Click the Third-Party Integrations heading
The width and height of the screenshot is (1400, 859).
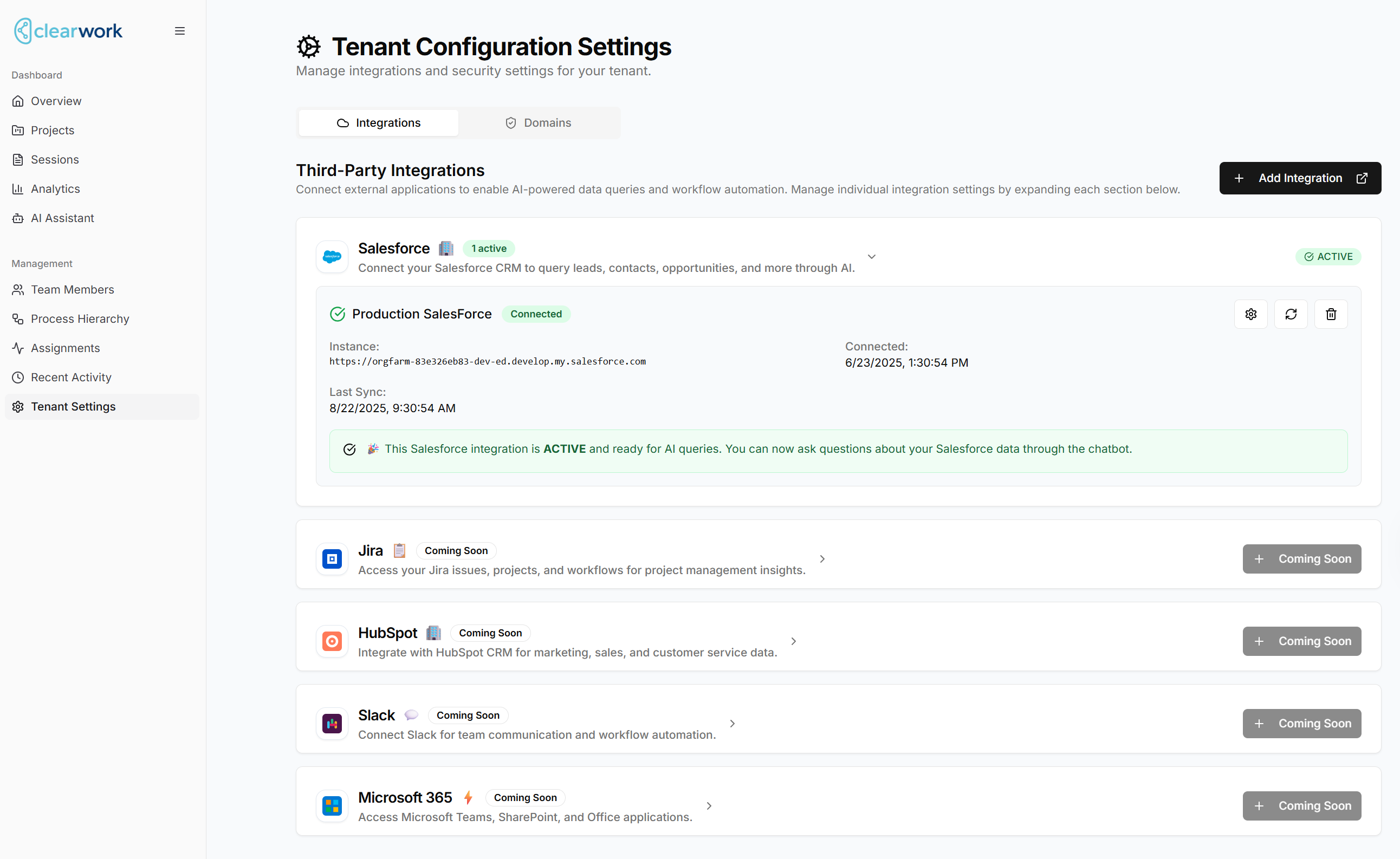point(390,171)
